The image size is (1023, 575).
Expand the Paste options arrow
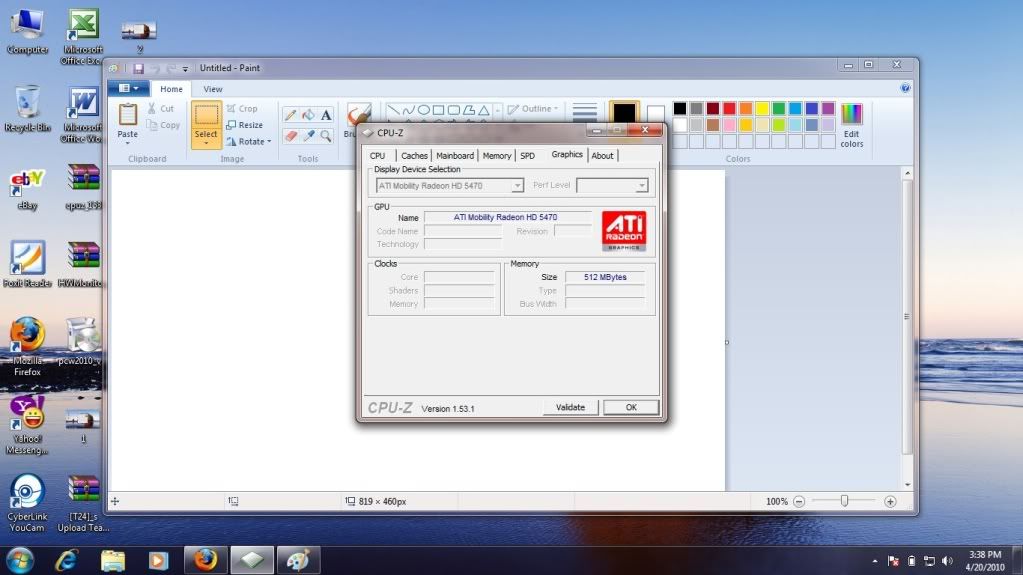(x=127, y=142)
